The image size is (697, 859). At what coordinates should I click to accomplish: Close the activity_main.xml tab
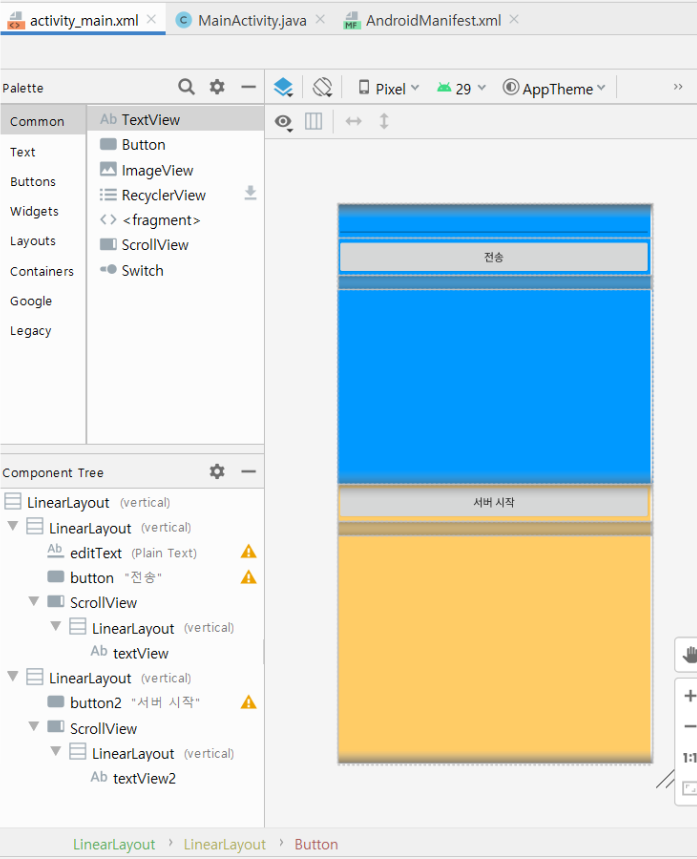152,20
